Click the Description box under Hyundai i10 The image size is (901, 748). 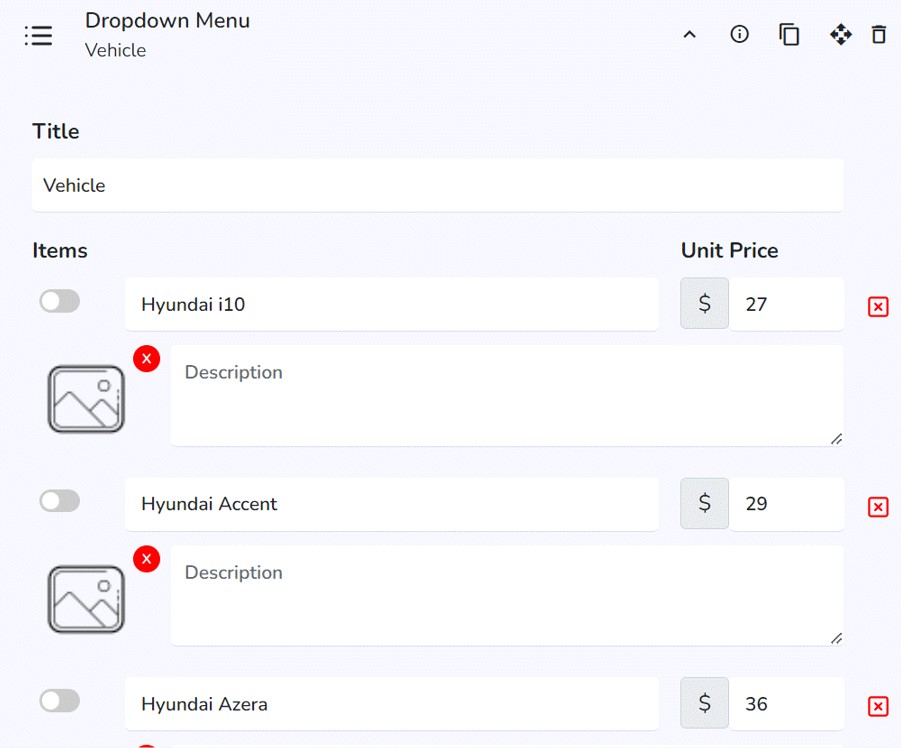pos(507,396)
